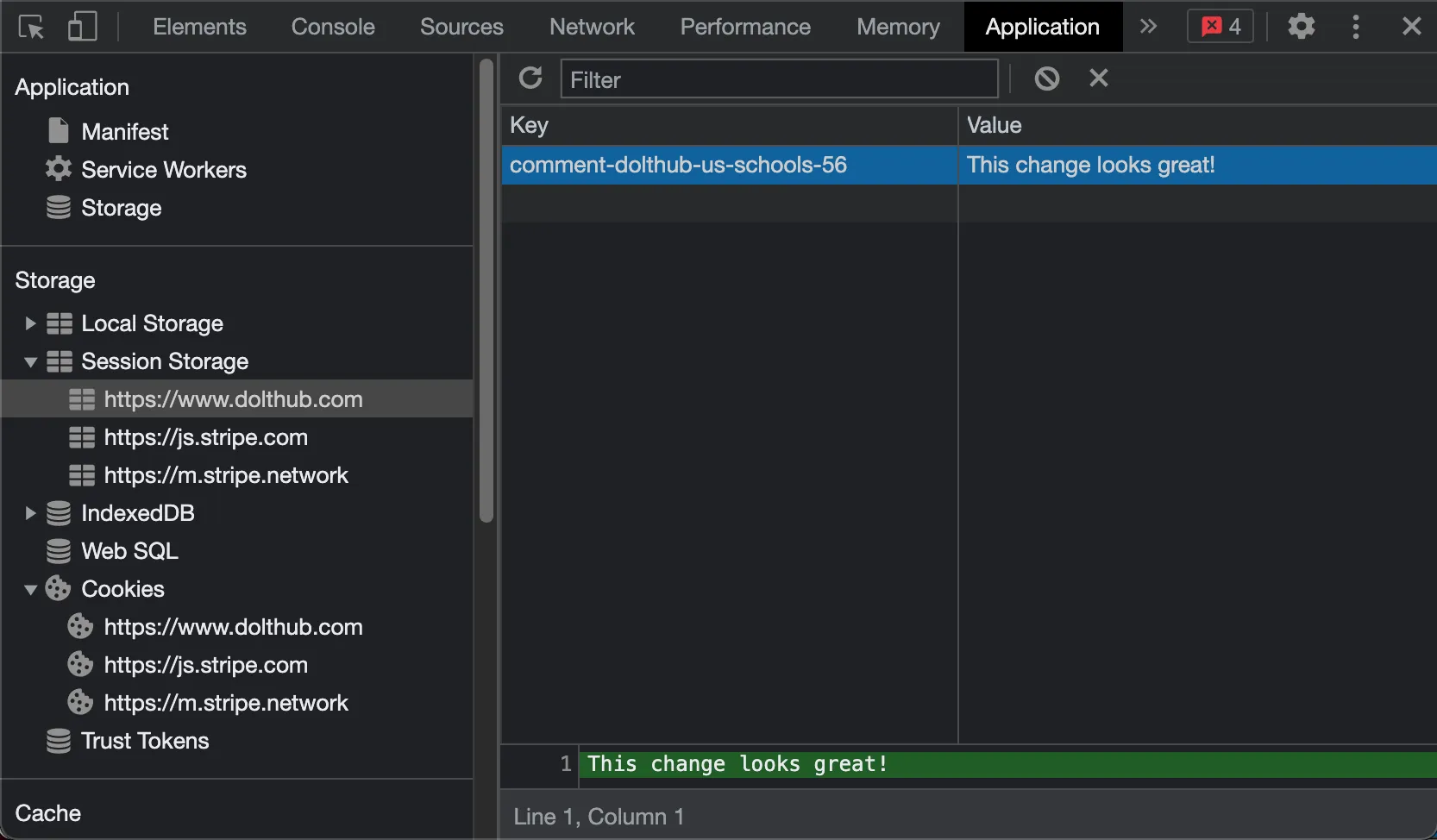Collapse the Session Storage section
This screenshot has width=1437, height=840.
point(31,361)
